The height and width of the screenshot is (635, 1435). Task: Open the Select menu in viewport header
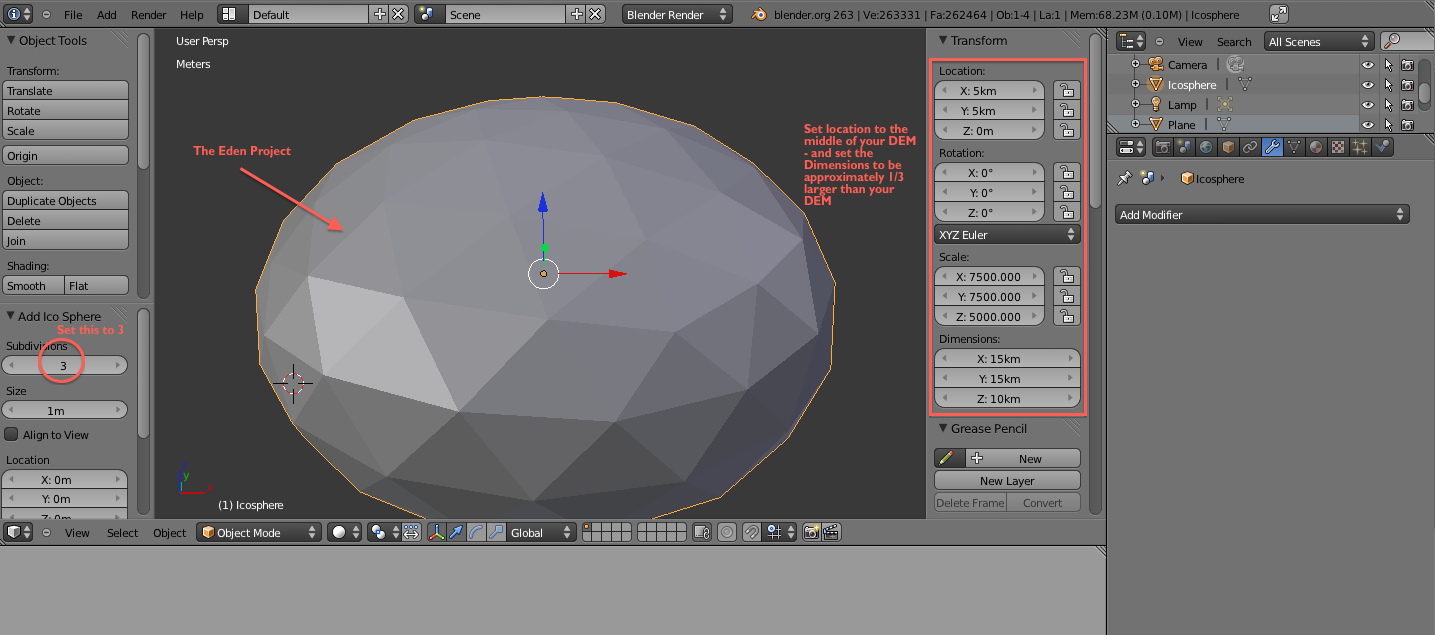click(122, 533)
